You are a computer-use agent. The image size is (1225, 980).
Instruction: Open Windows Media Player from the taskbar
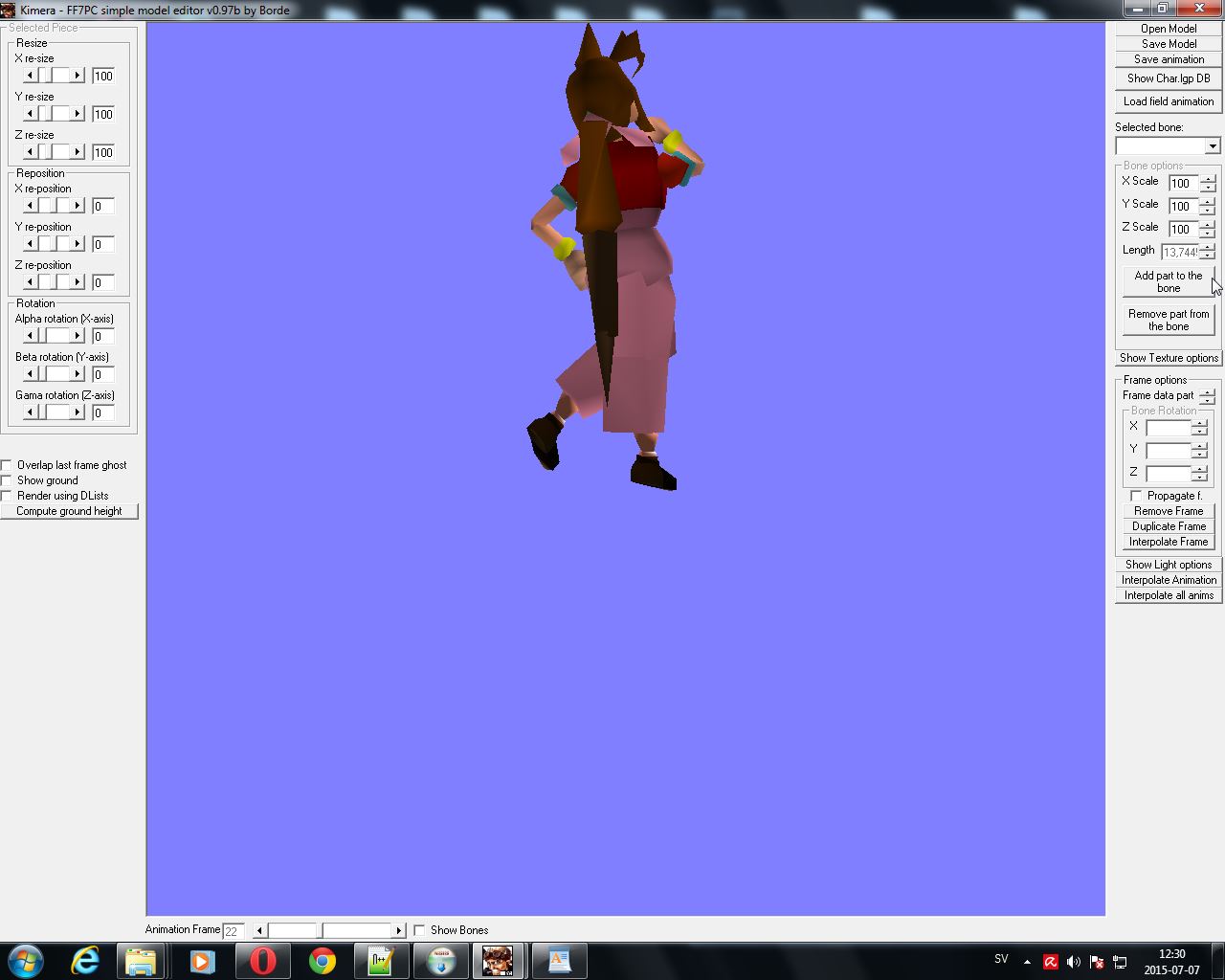[201, 960]
